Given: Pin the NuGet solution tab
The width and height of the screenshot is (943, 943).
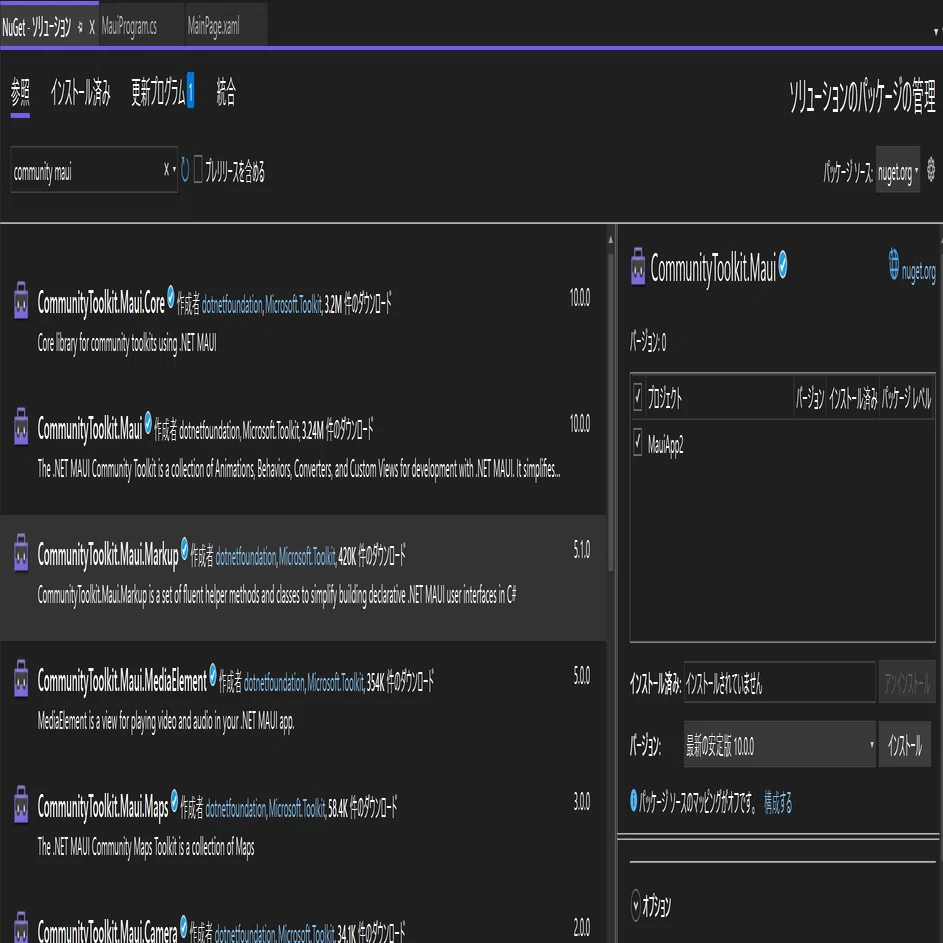Looking at the screenshot, I should (80, 26).
